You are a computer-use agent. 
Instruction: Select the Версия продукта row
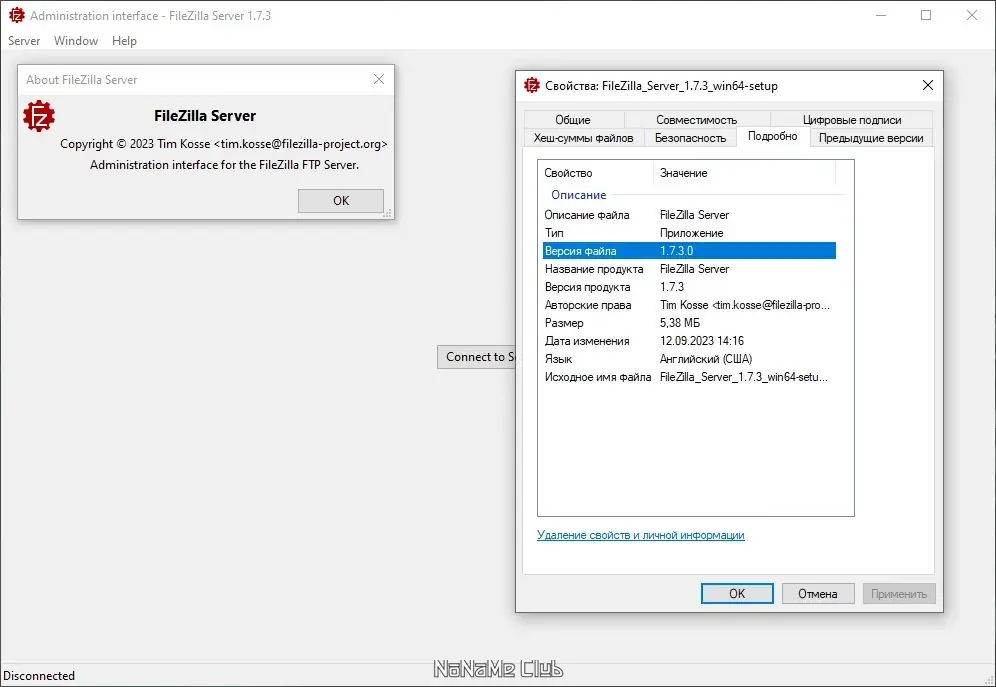[689, 287]
